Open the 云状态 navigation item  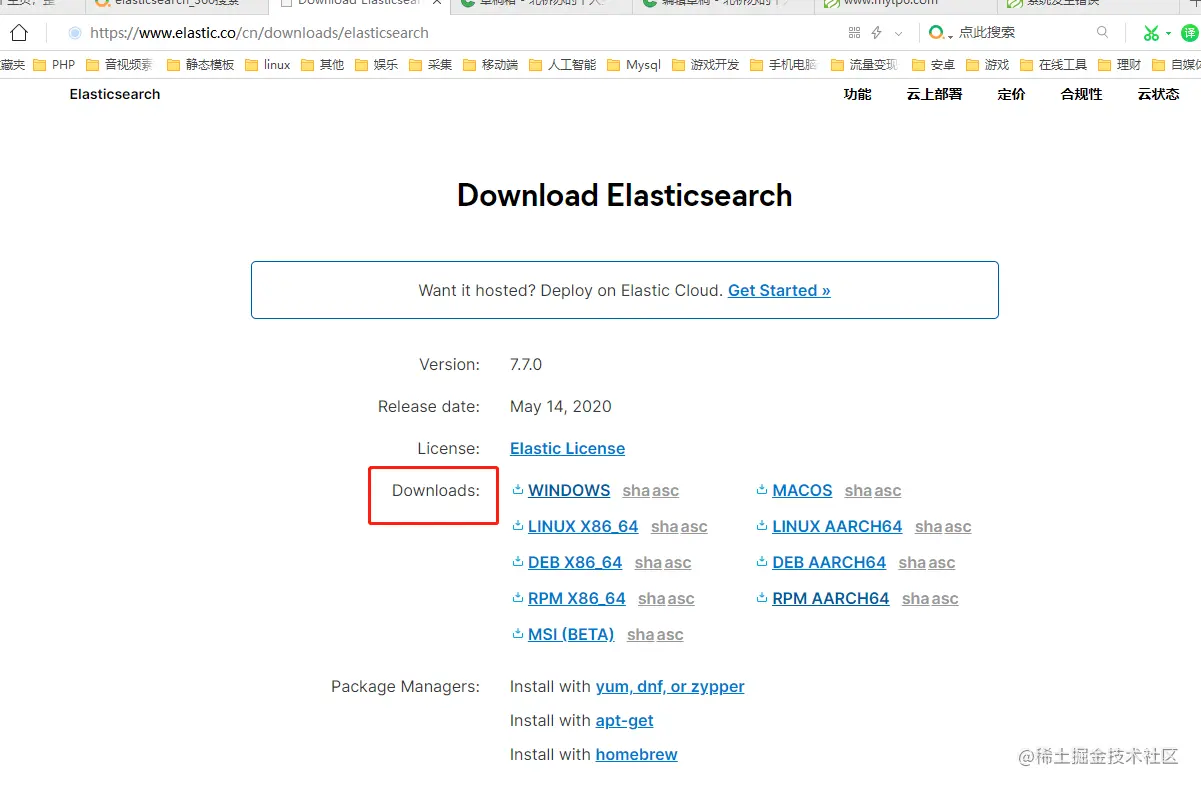[x=1158, y=94]
